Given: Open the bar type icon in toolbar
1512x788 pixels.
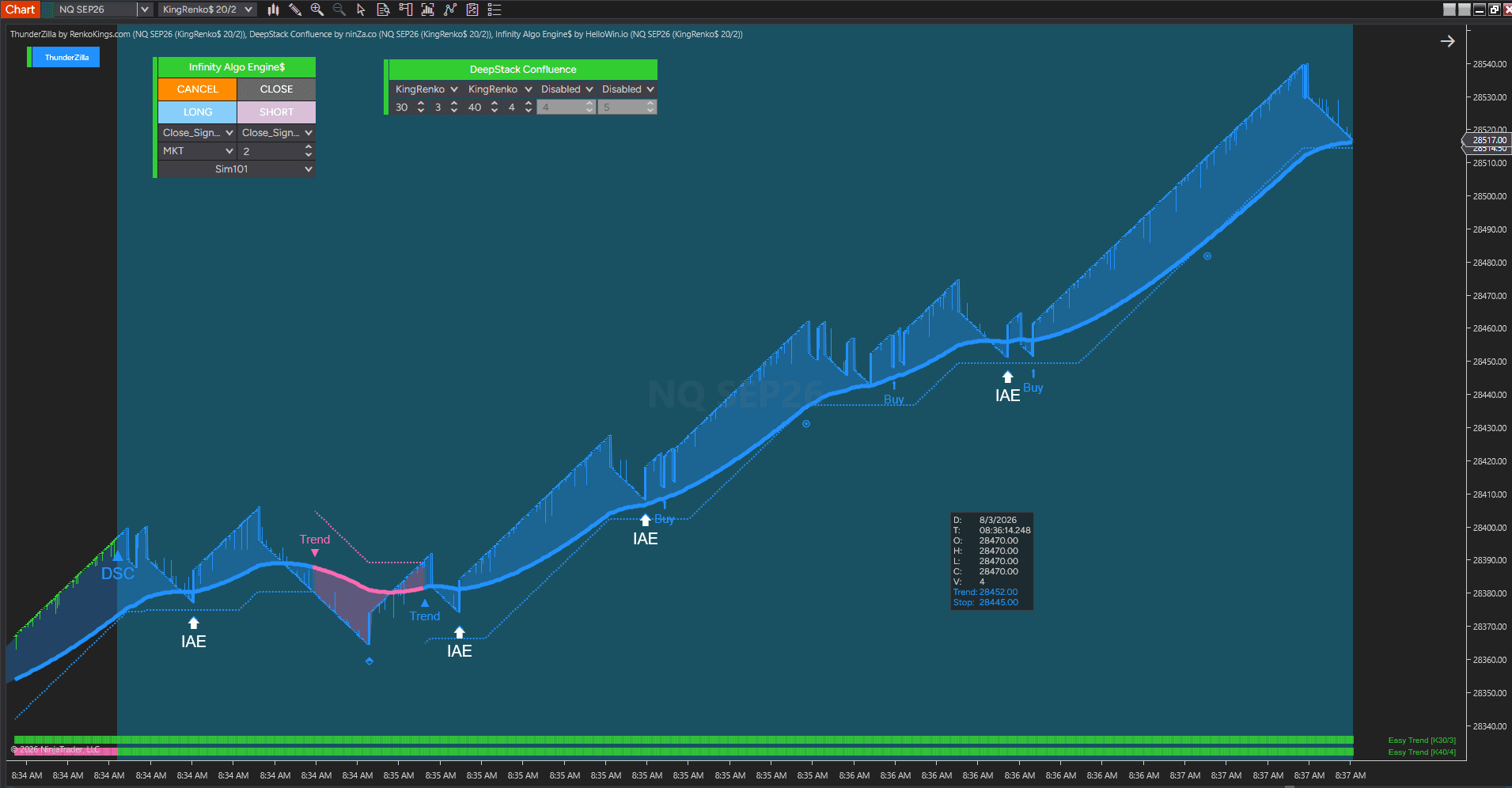Looking at the screenshot, I should pyautogui.click(x=273, y=9).
